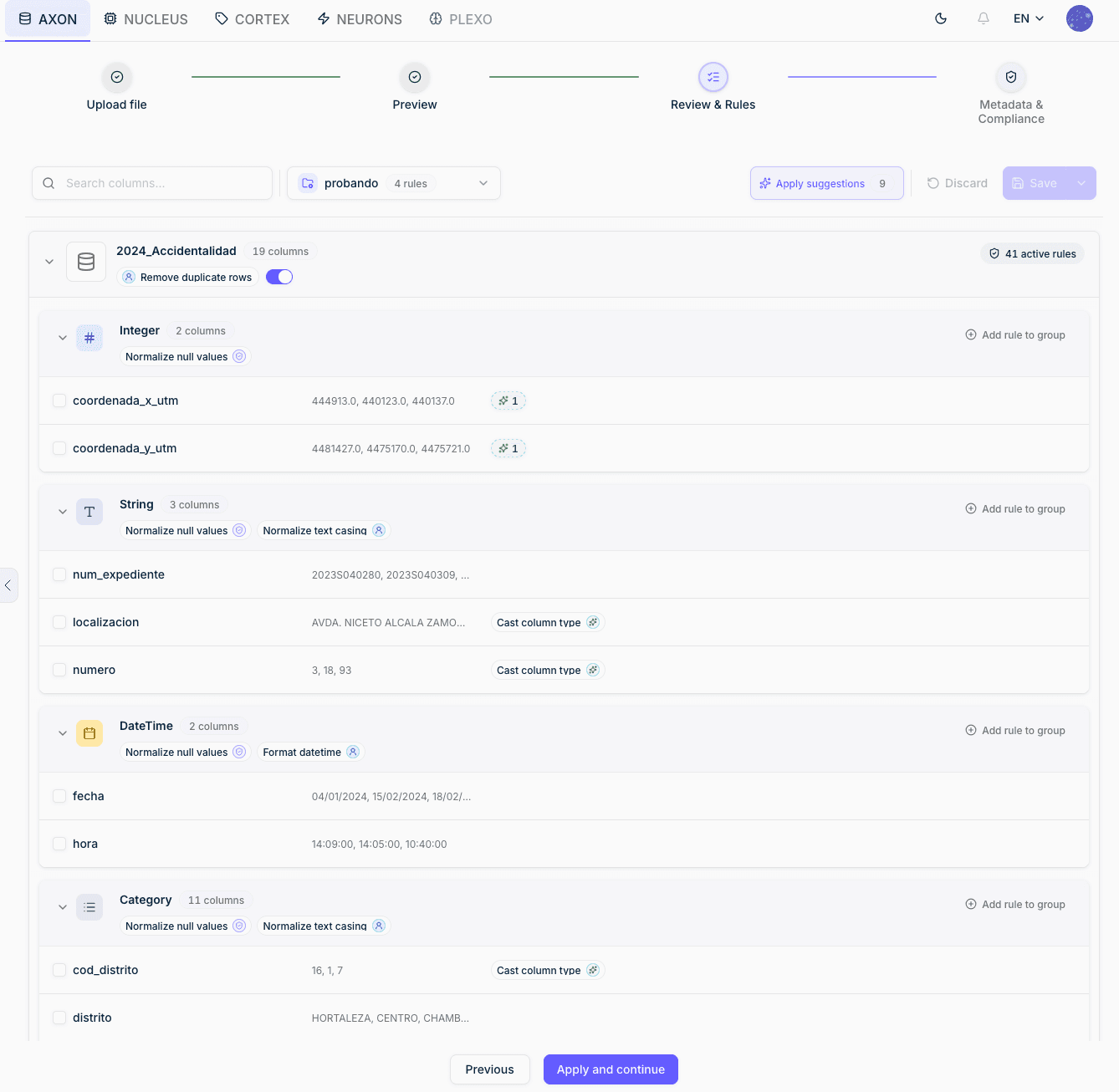Open suggestion badge for coordenada_y_utm

508,449
